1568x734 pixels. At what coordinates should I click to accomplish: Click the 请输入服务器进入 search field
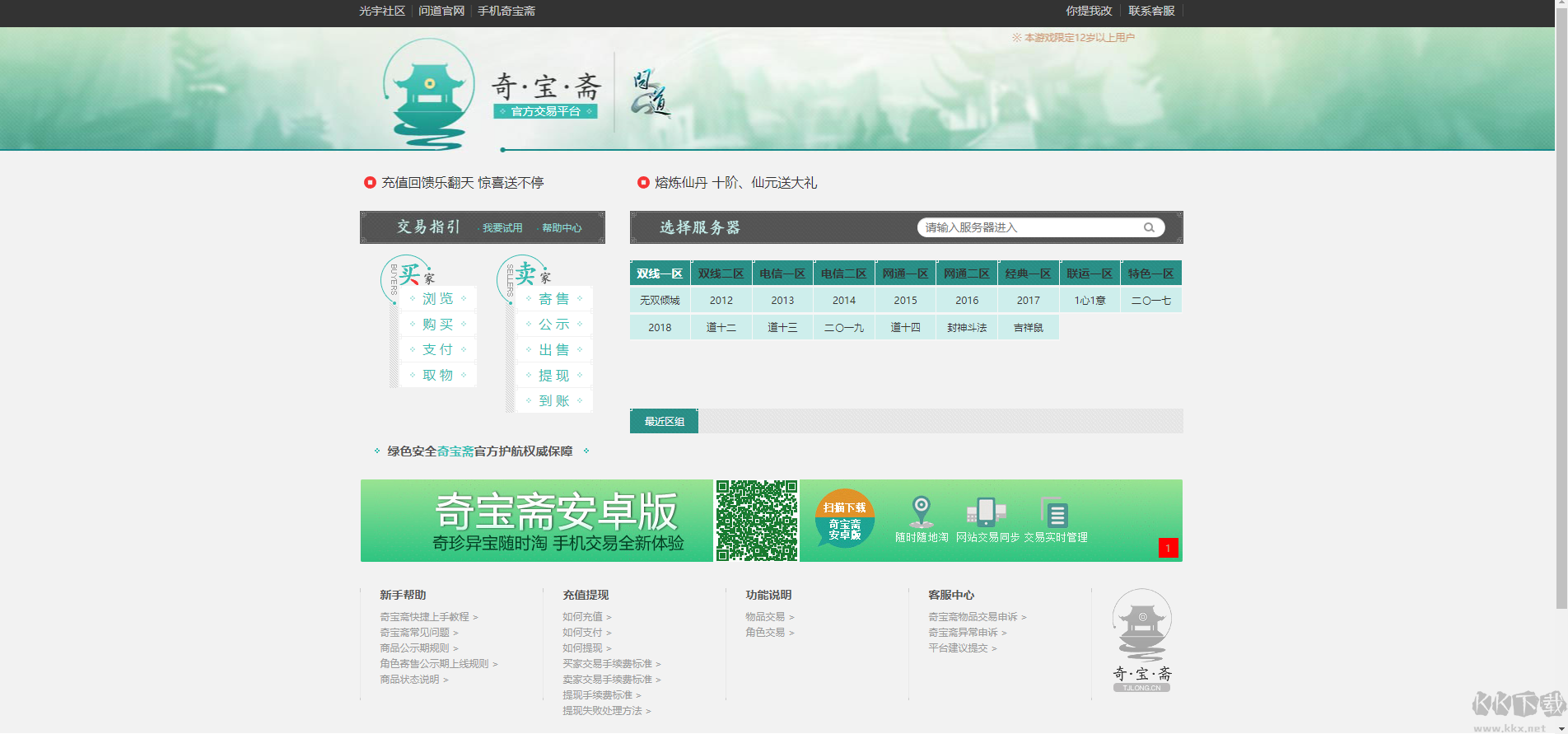click(1029, 228)
